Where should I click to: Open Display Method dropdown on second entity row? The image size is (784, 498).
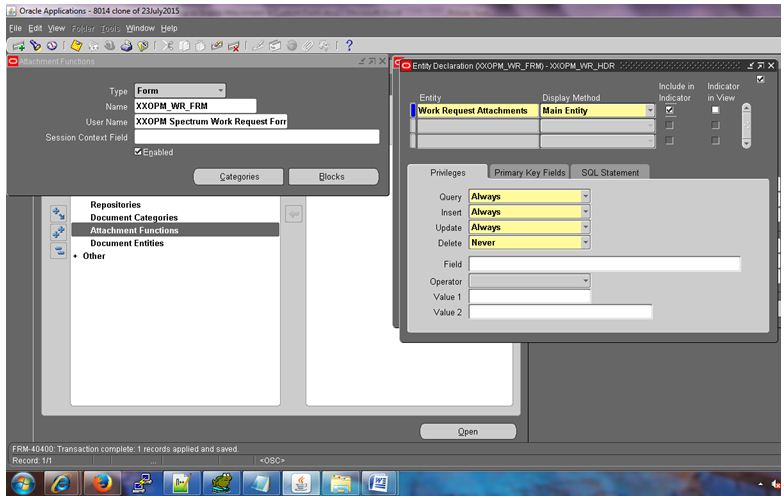(x=650, y=126)
